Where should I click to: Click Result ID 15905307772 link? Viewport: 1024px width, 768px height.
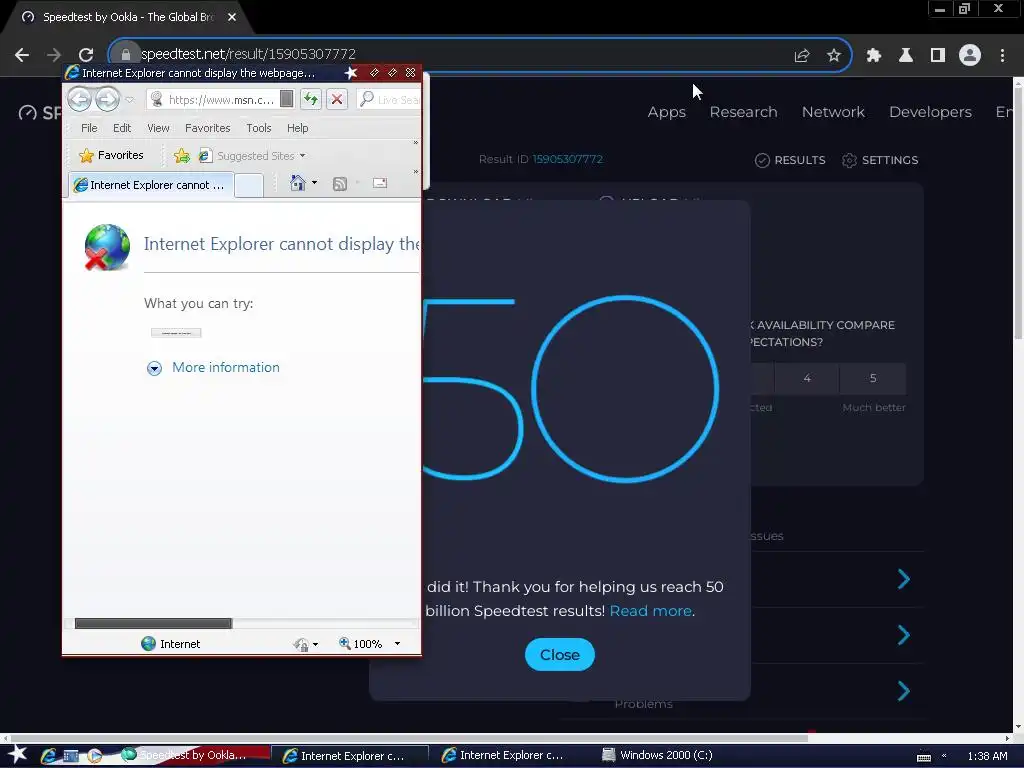point(568,159)
